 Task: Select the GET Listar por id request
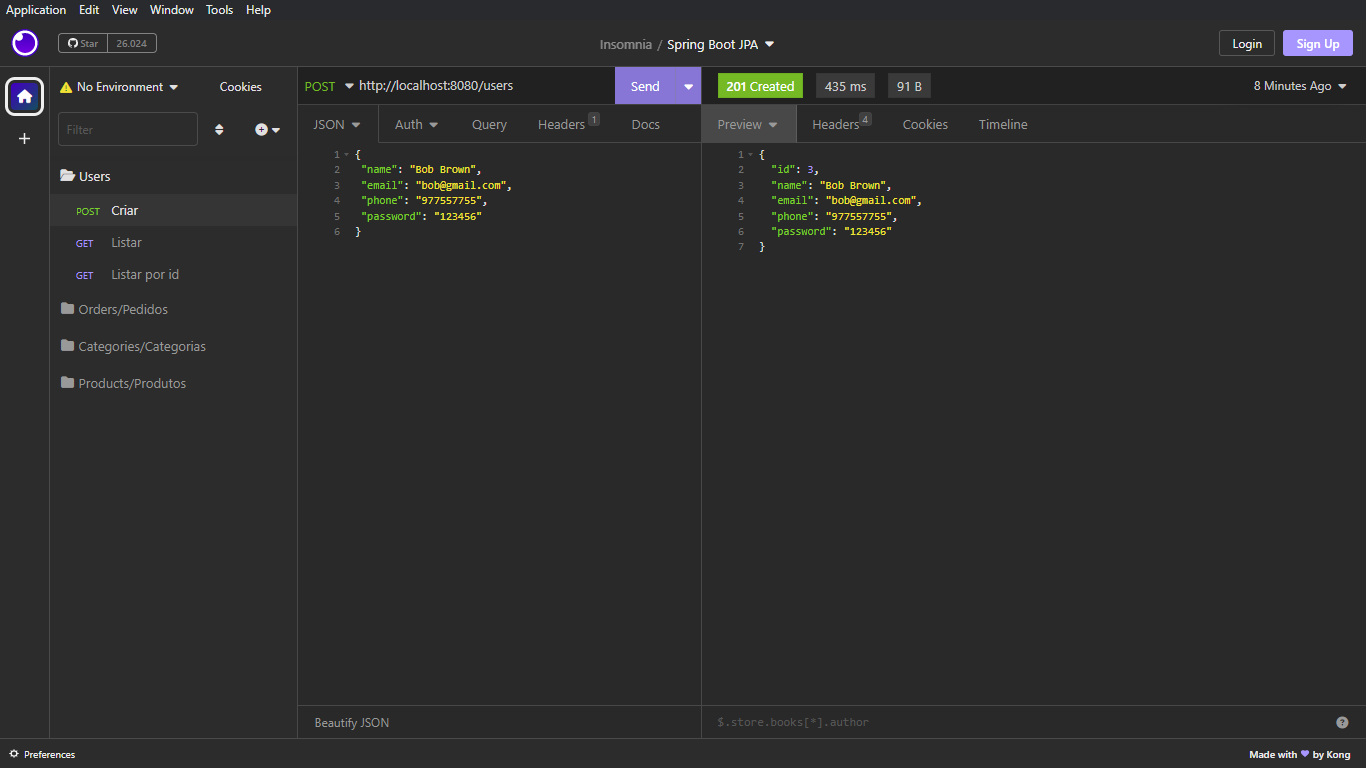pyautogui.click(x=174, y=274)
